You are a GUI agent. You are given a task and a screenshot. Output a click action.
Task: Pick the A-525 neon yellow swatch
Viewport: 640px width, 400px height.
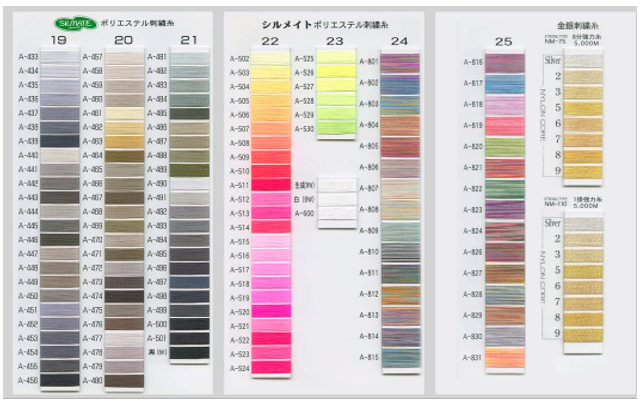[x=336, y=59]
